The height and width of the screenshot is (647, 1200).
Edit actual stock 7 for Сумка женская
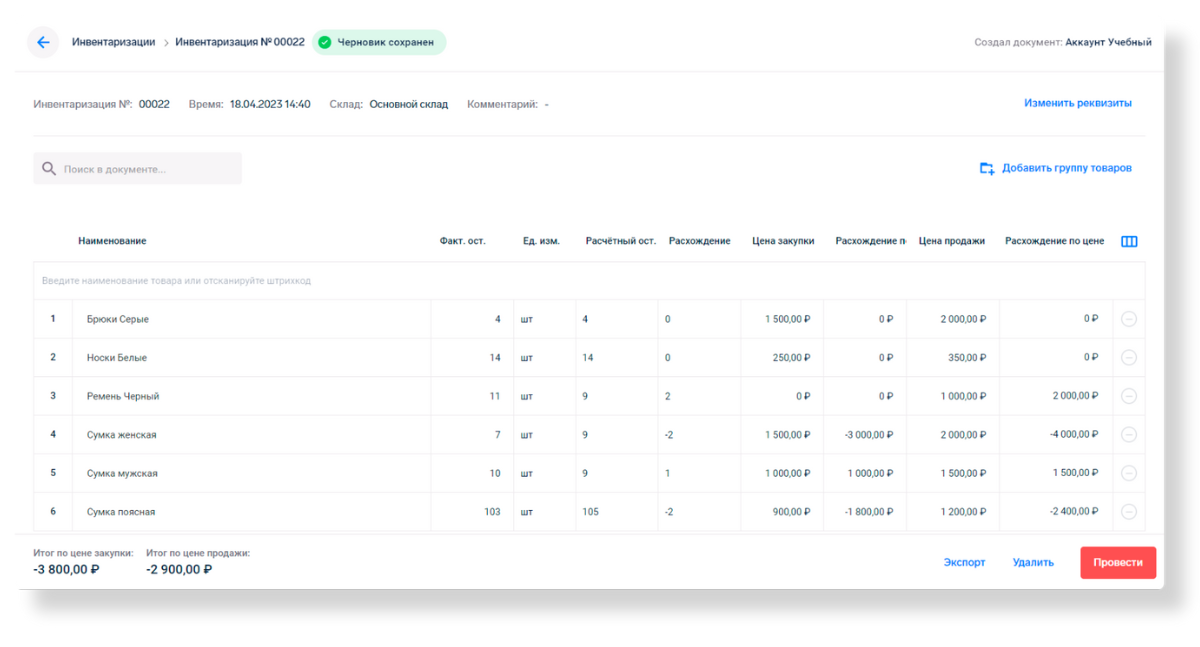[x=472, y=435]
